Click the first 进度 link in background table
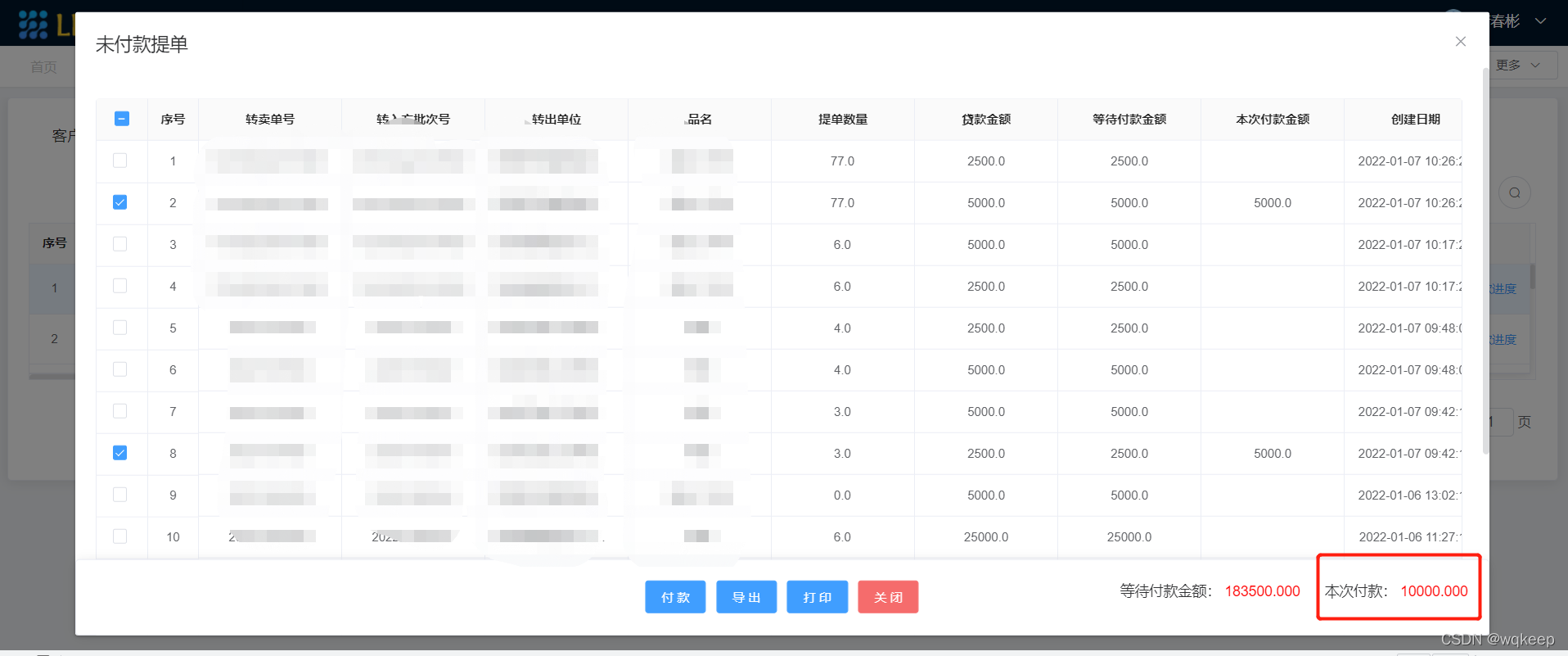 [1503, 289]
